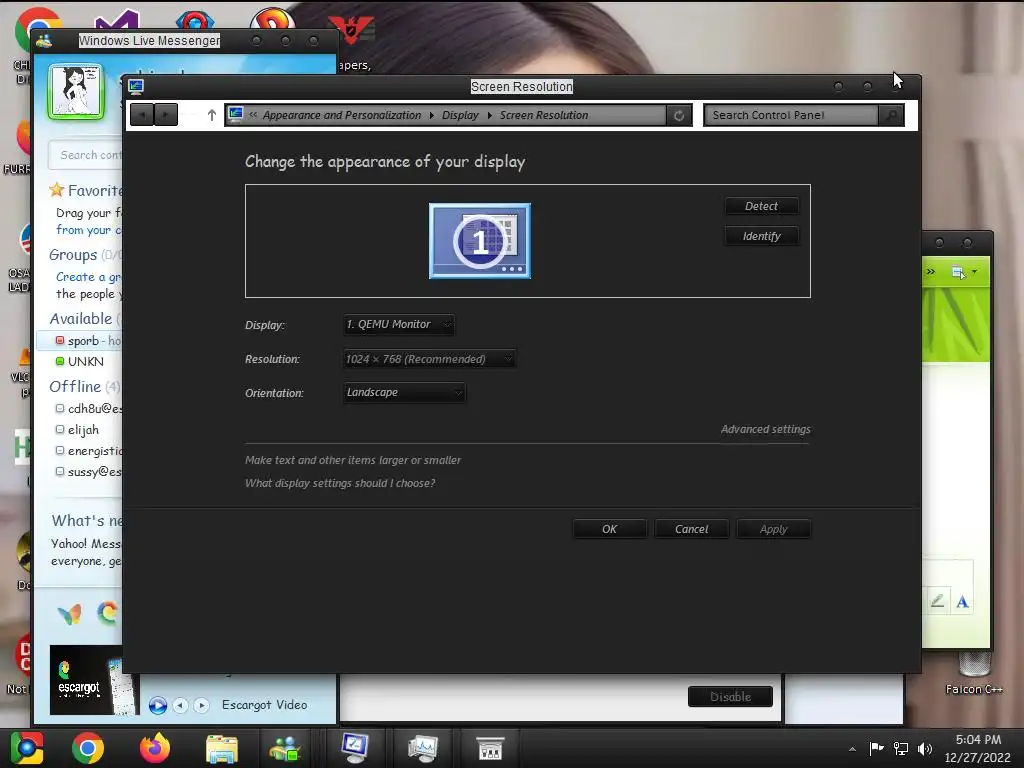Image resolution: width=1024 pixels, height=768 pixels.
Task: Select offline contact energistic
Action: pos(88,451)
